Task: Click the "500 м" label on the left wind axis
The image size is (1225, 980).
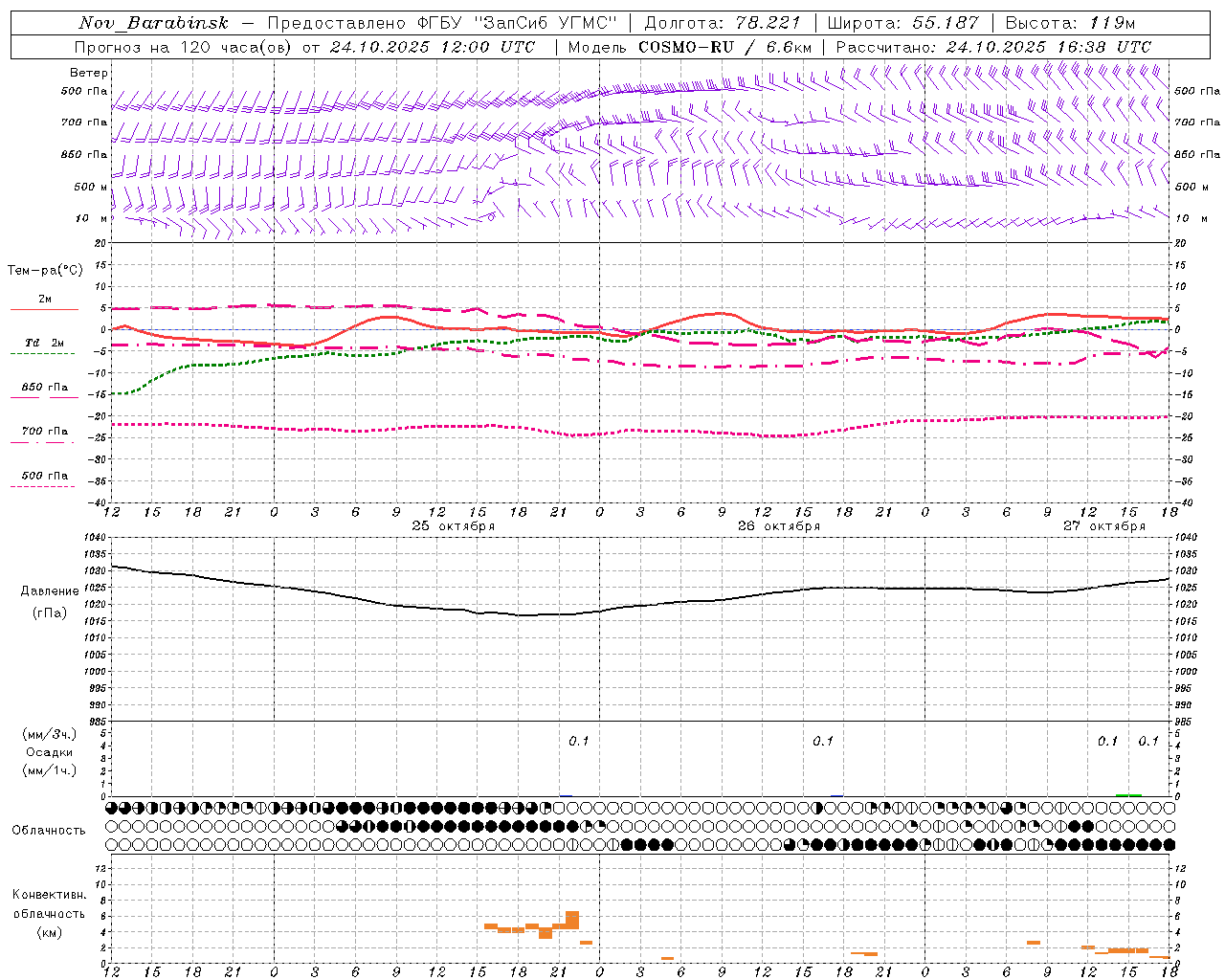Action: [92, 188]
